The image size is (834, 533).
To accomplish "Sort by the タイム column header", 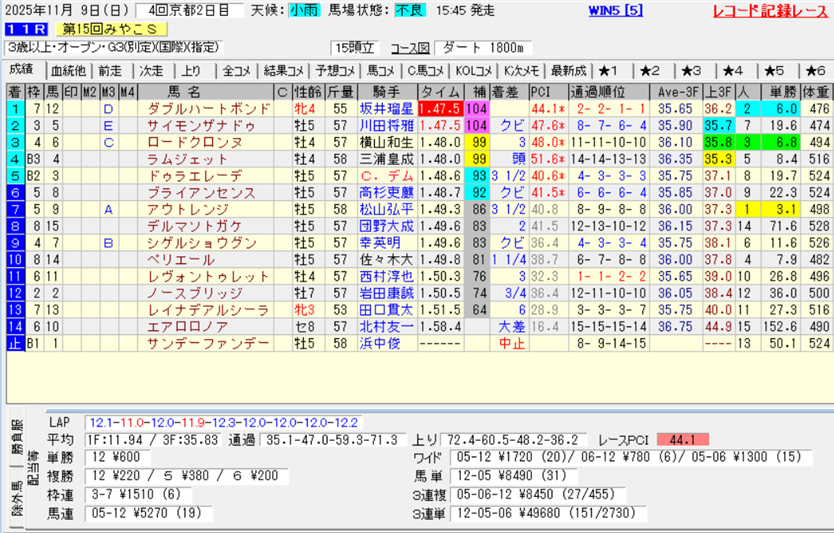I will pos(438,91).
